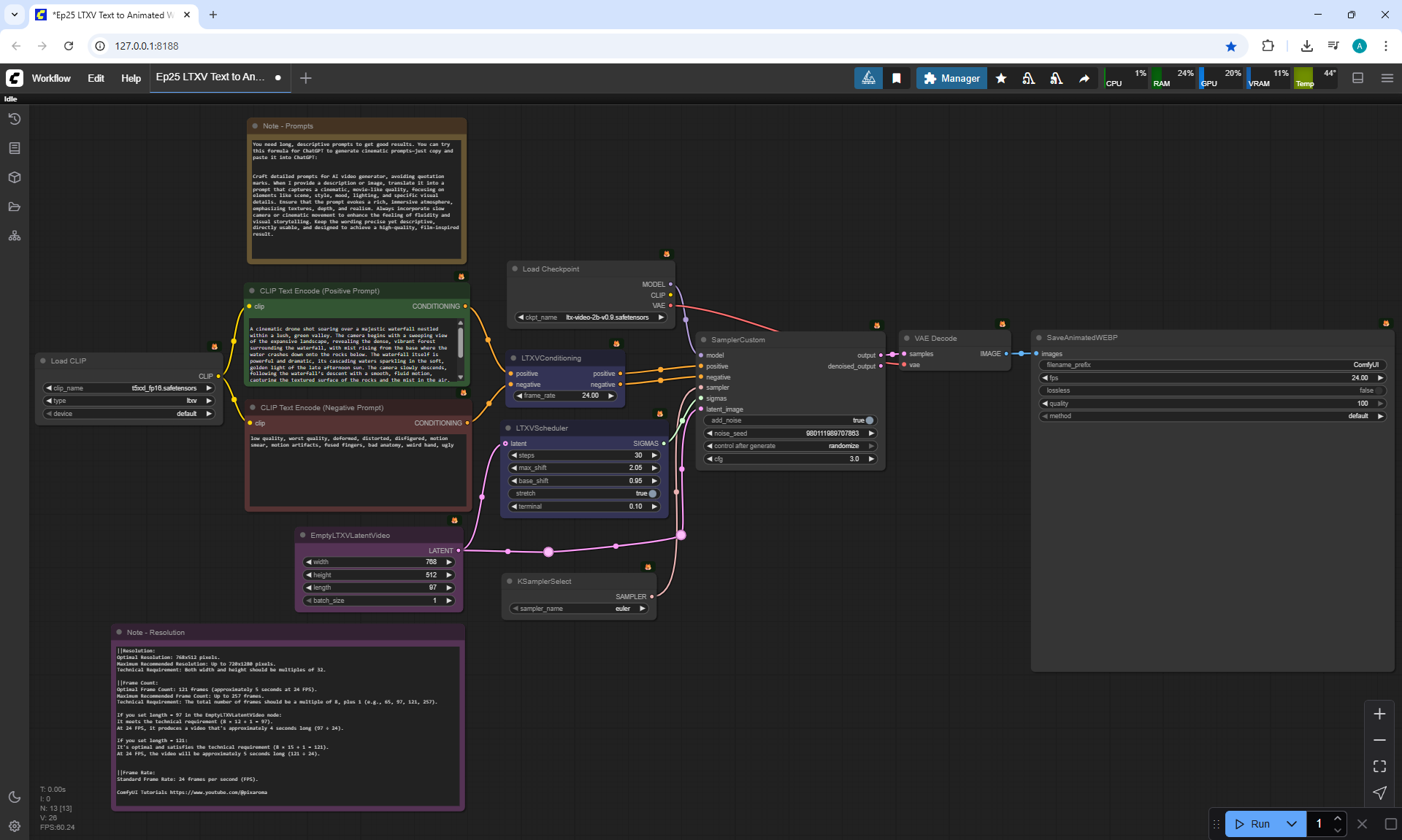Click the positive prompt text scrollbar

click(460, 343)
